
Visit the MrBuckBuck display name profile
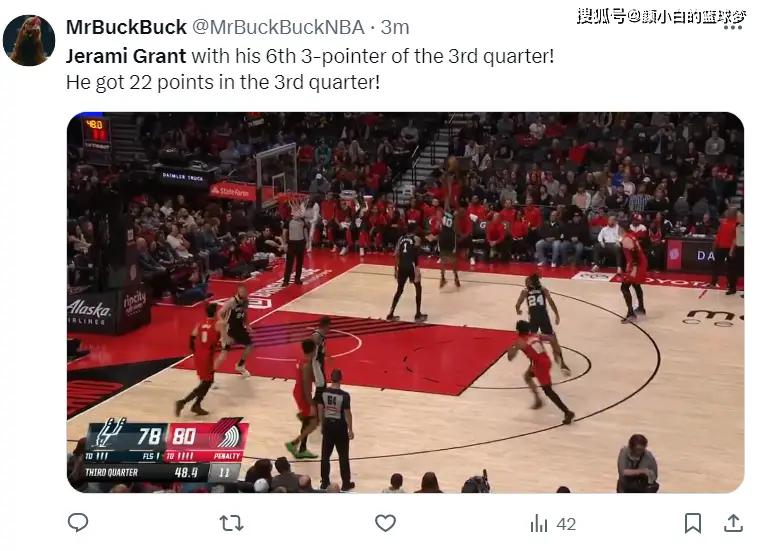pos(126,27)
